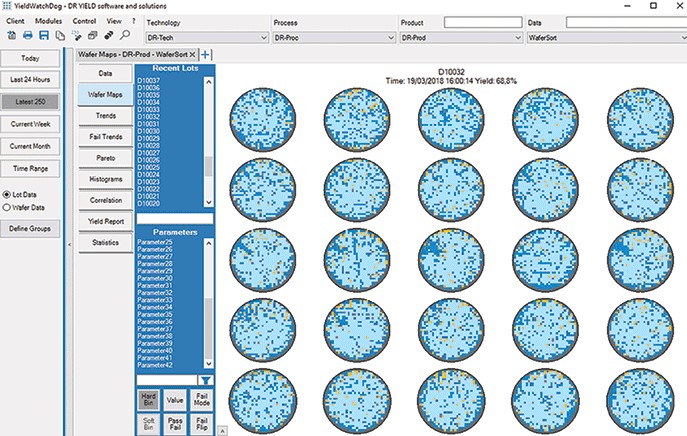Click the cascade windows toolbar icon
Viewport: 687px width, 436px height.
(x=93, y=35)
